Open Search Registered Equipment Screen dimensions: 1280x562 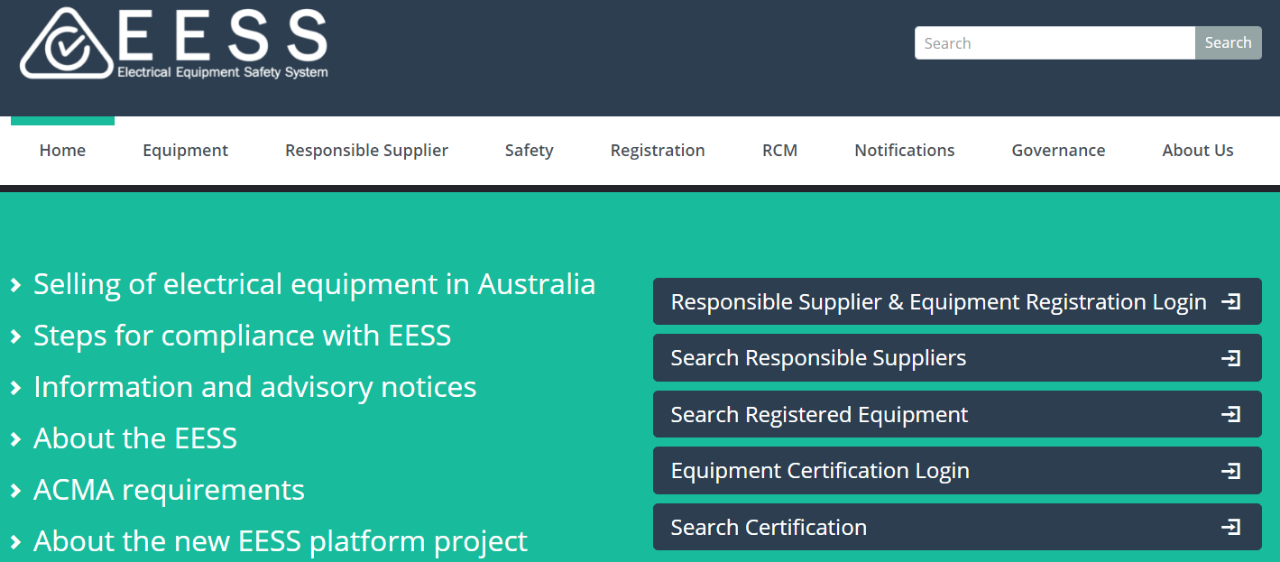pyautogui.click(x=957, y=414)
